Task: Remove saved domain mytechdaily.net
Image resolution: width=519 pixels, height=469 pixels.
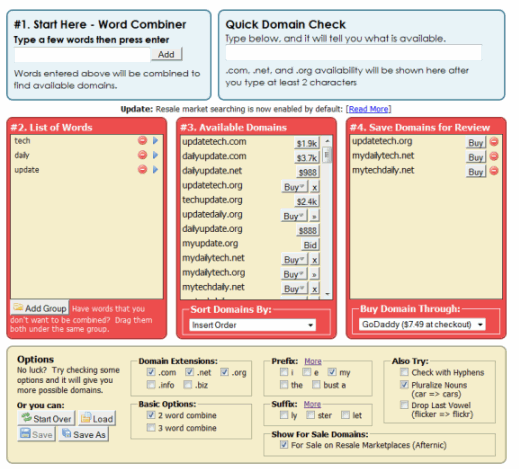Action: tap(494, 171)
